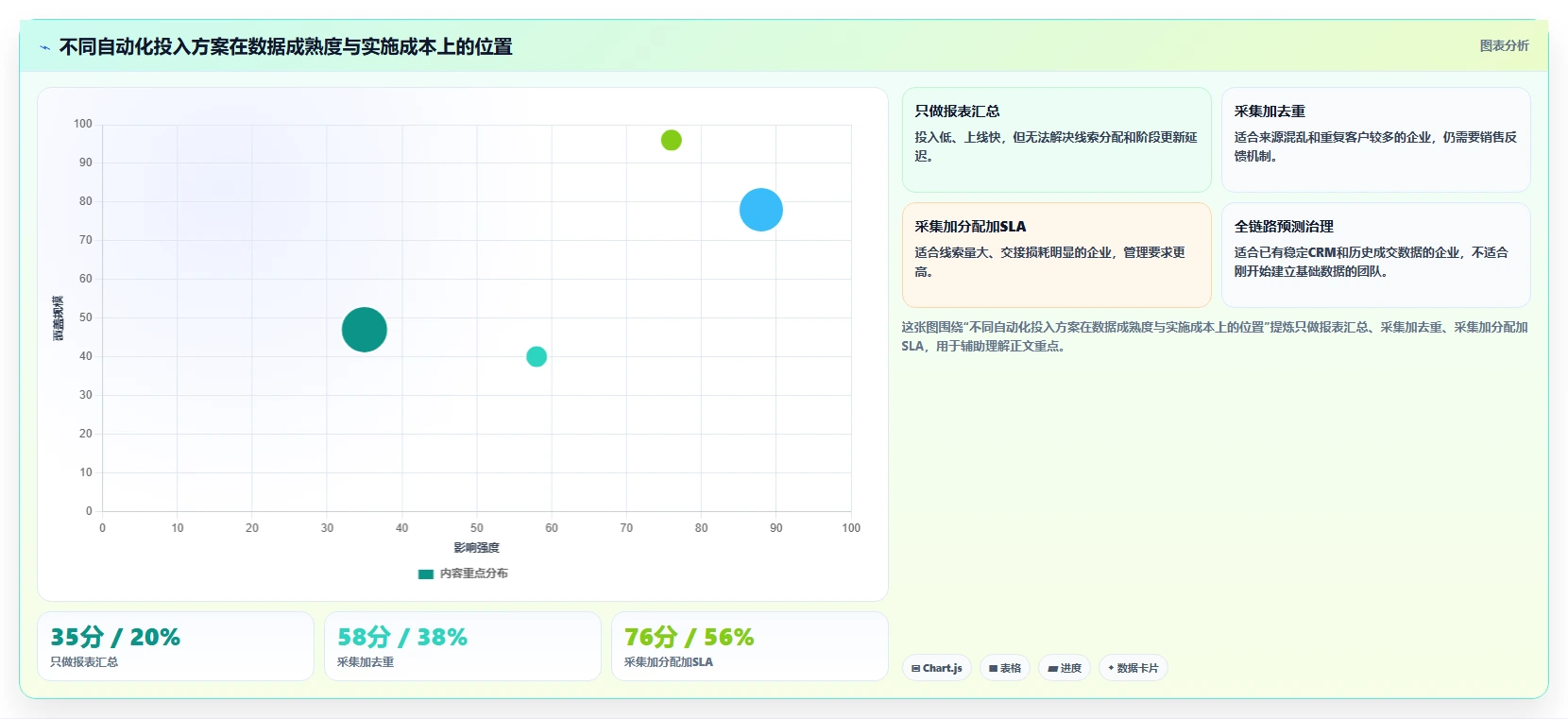
Task: Click the 76分 / 56% stat card
Action: tap(750, 646)
